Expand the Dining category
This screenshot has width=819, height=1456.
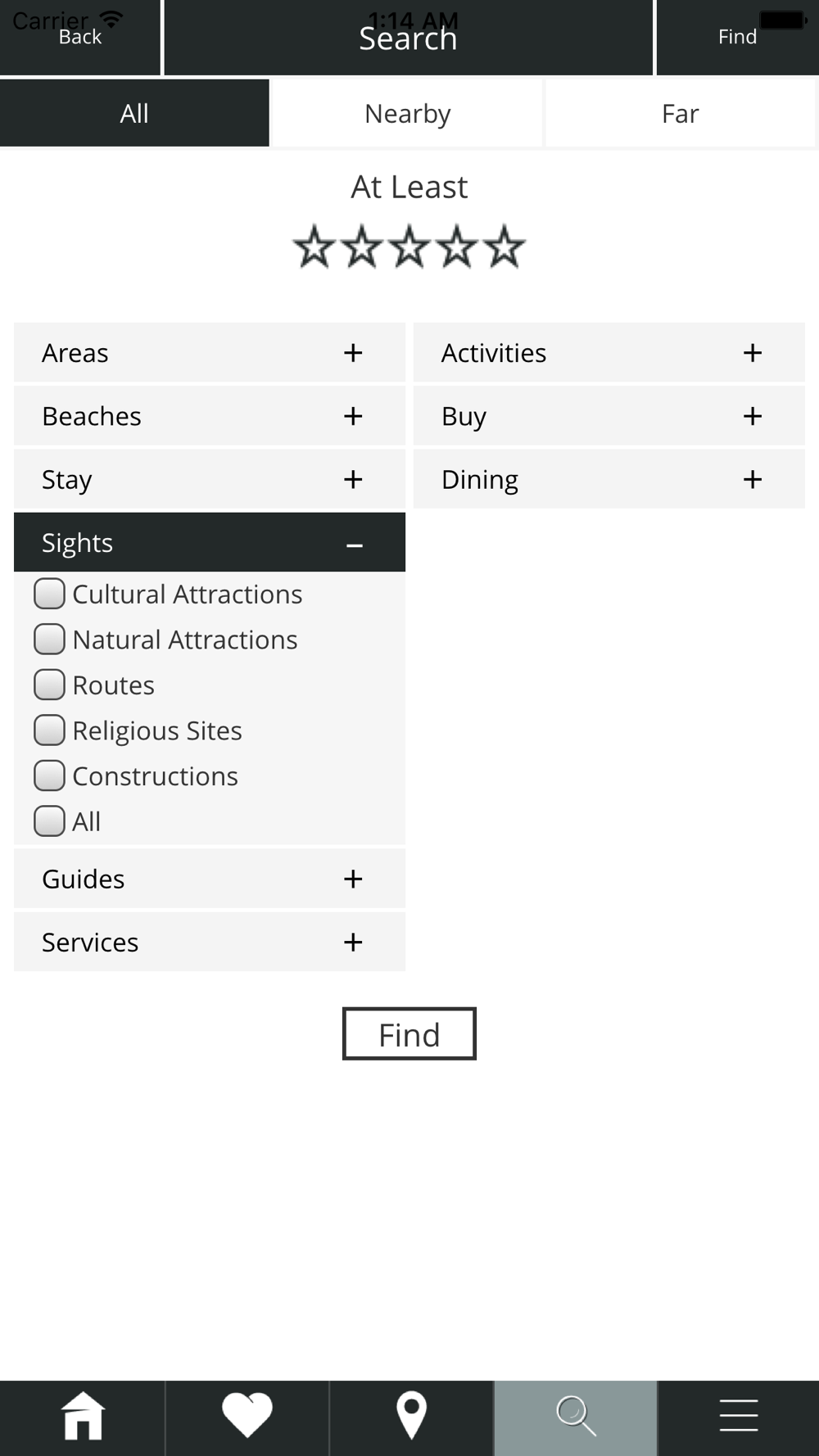click(609, 479)
